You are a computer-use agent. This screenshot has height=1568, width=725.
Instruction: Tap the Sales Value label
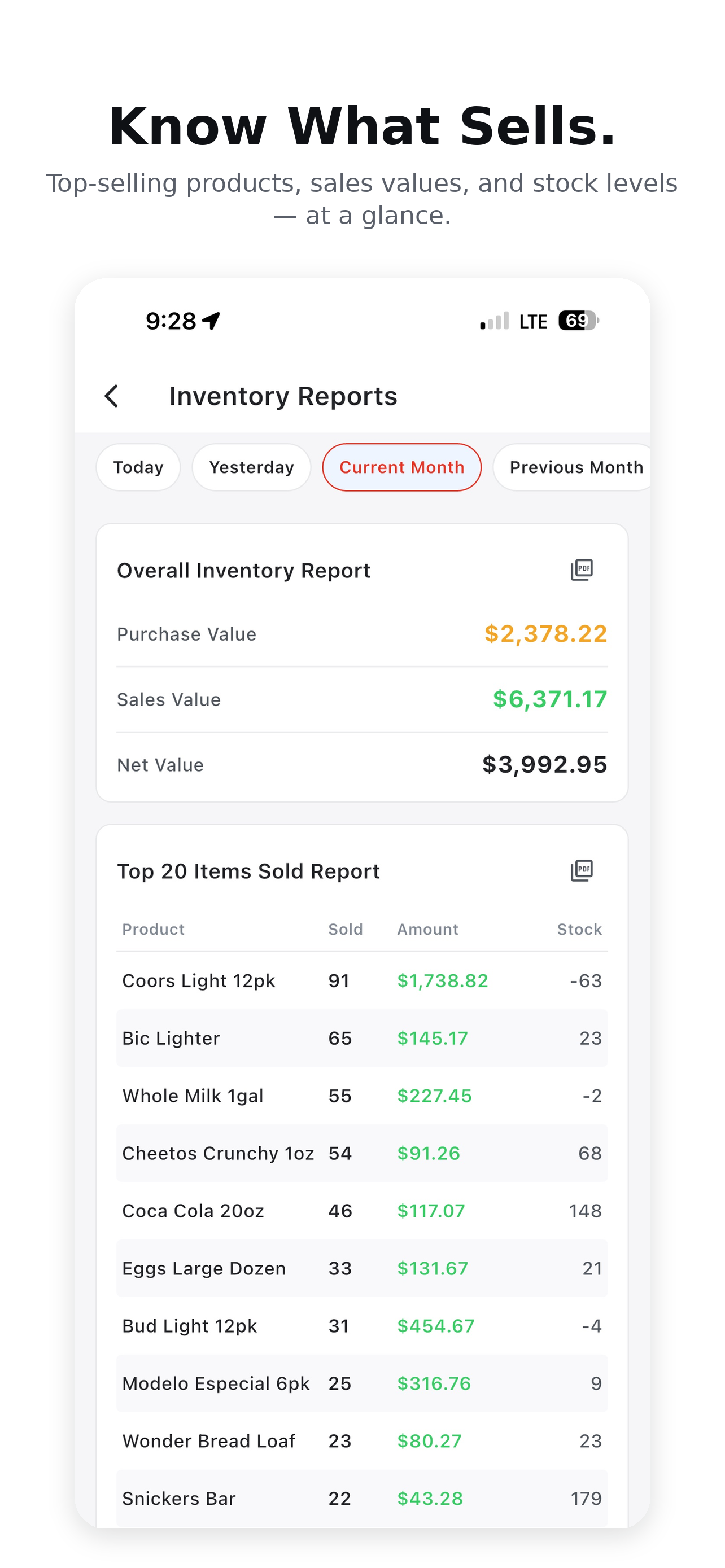click(169, 699)
